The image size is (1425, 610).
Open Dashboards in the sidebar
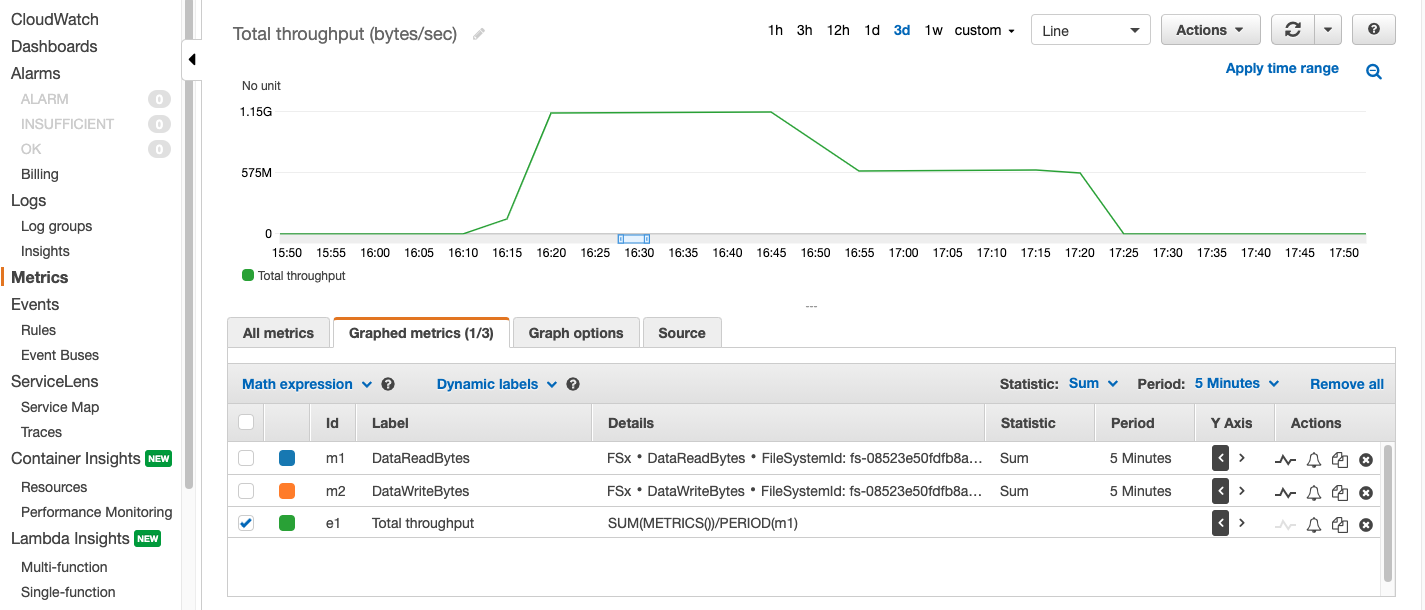coord(54,46)
